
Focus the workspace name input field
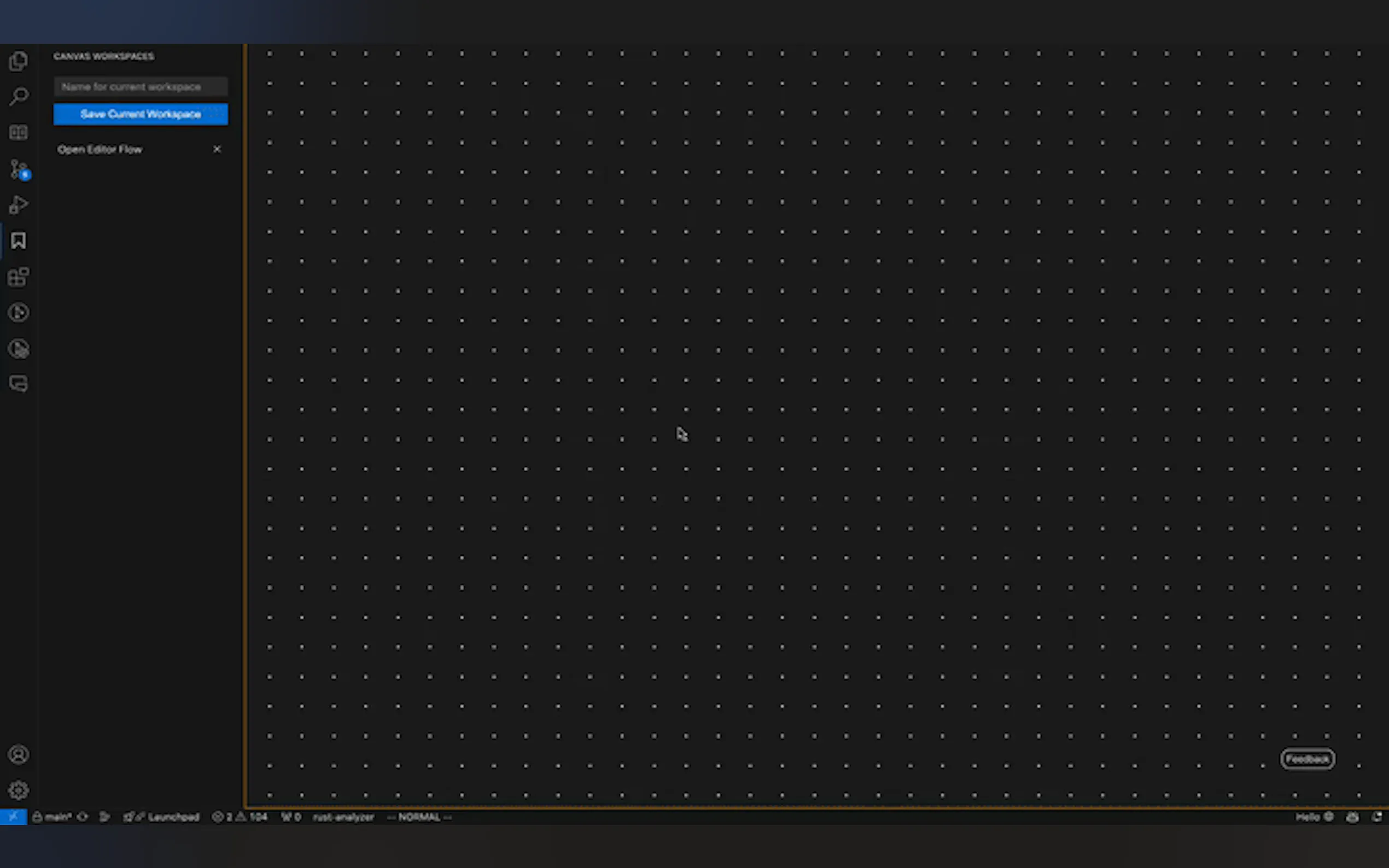point(140,87)
